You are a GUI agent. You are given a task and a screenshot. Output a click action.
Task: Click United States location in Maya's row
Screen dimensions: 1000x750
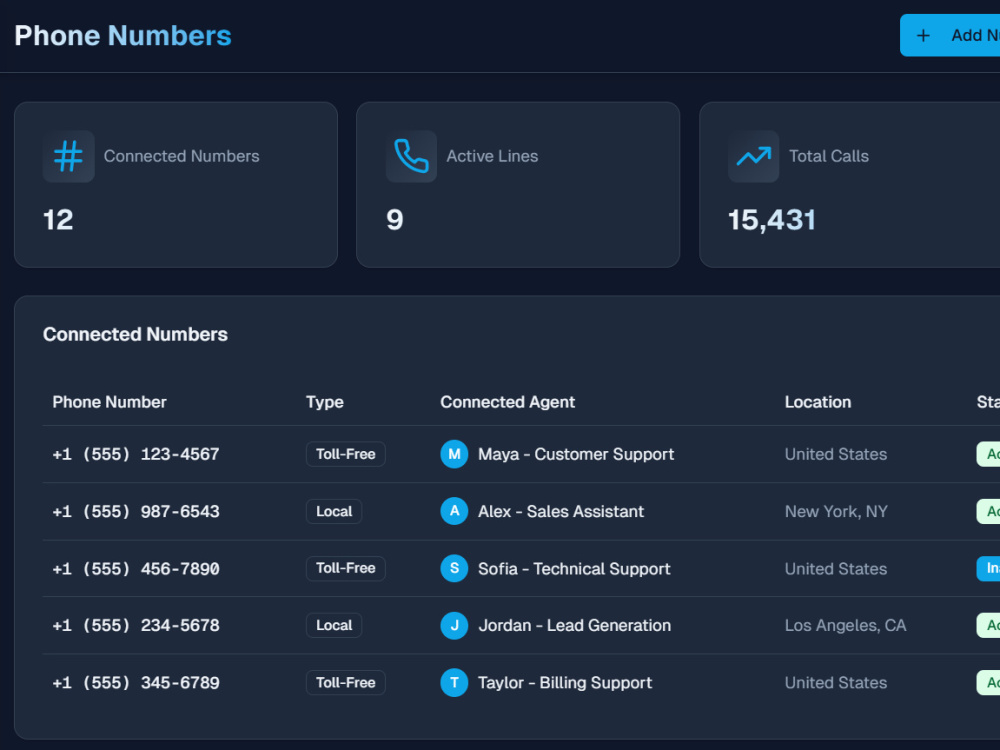click(836, 454)
